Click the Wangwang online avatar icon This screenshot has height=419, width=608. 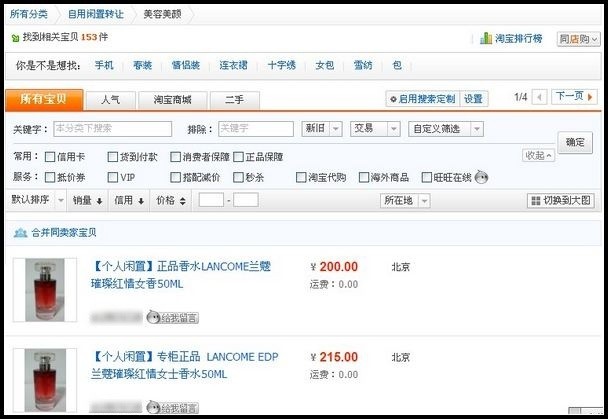(481, 178)
